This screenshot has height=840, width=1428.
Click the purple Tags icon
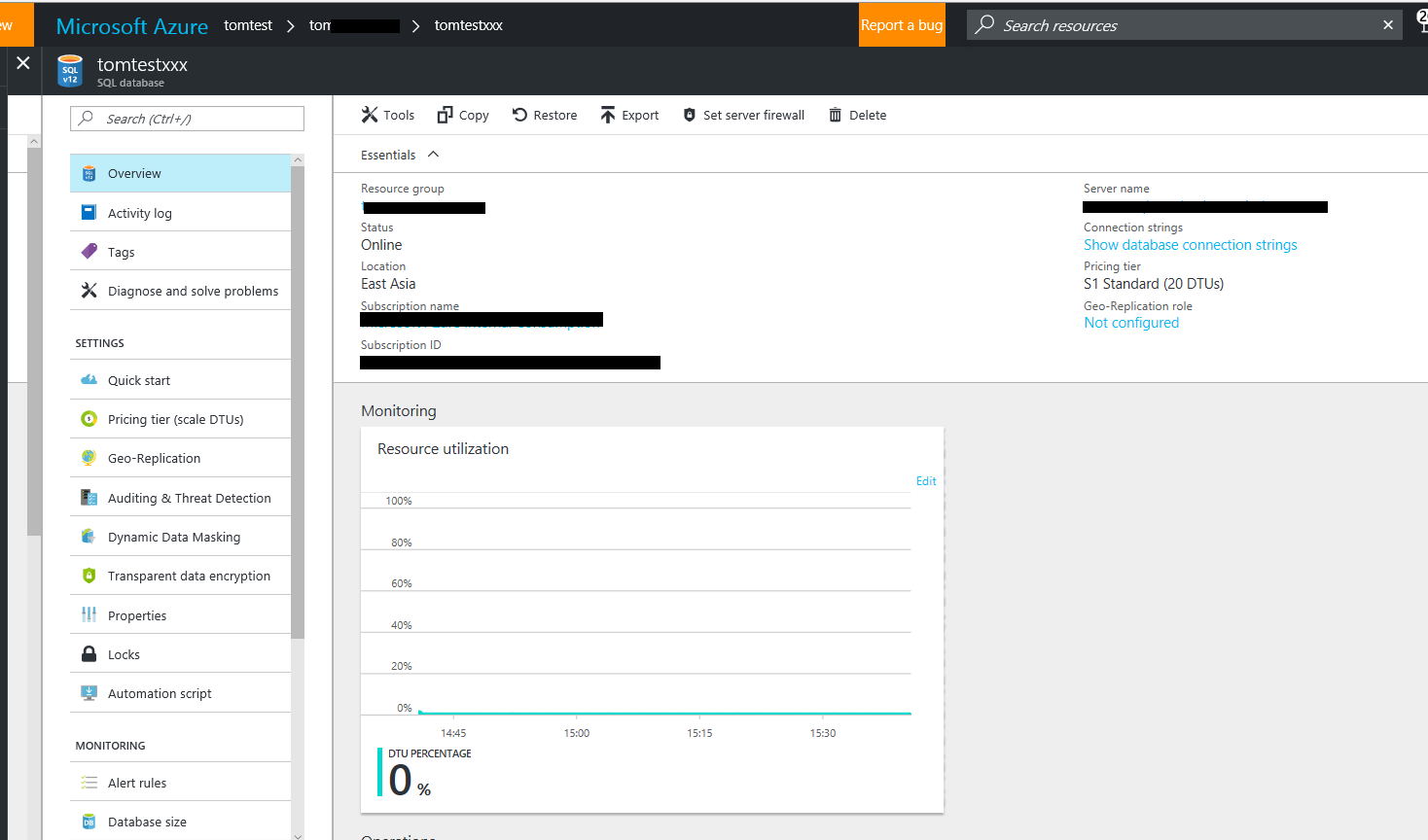click(89, 251)
